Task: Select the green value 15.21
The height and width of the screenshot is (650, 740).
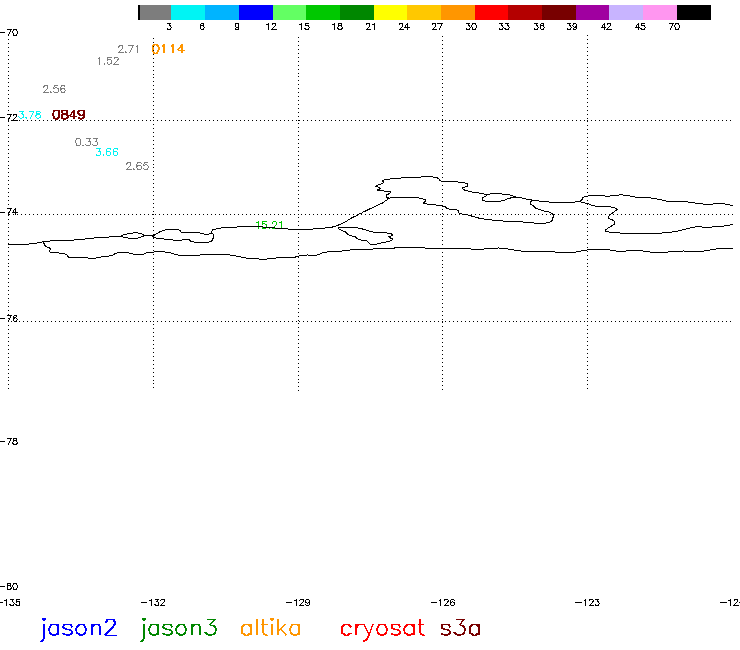Action: click(x=269, y=225)
